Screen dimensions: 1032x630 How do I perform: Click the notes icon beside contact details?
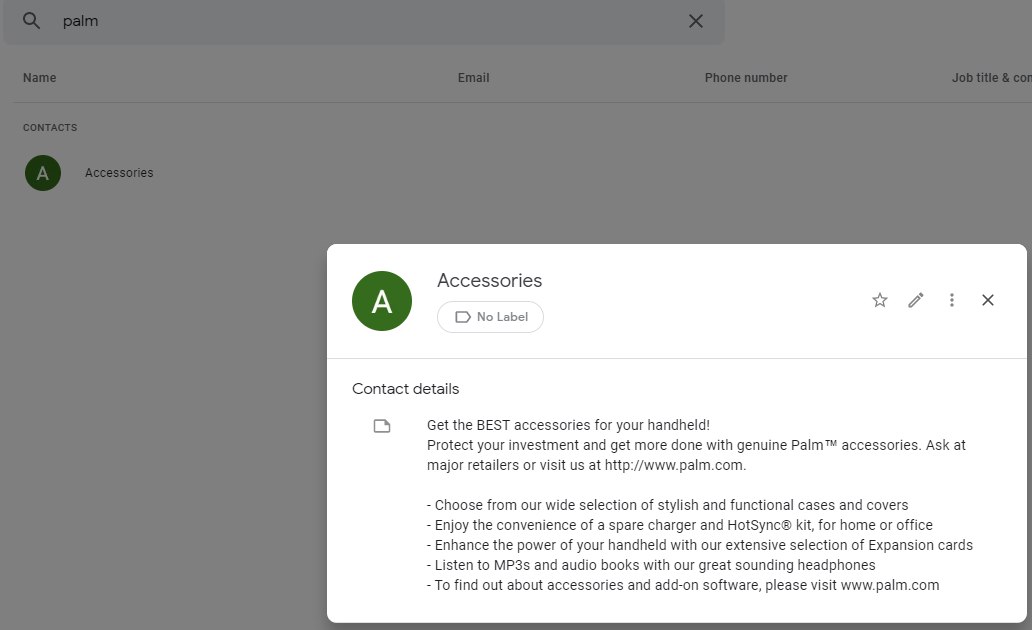pyautogui.click(x=382, y=426)
